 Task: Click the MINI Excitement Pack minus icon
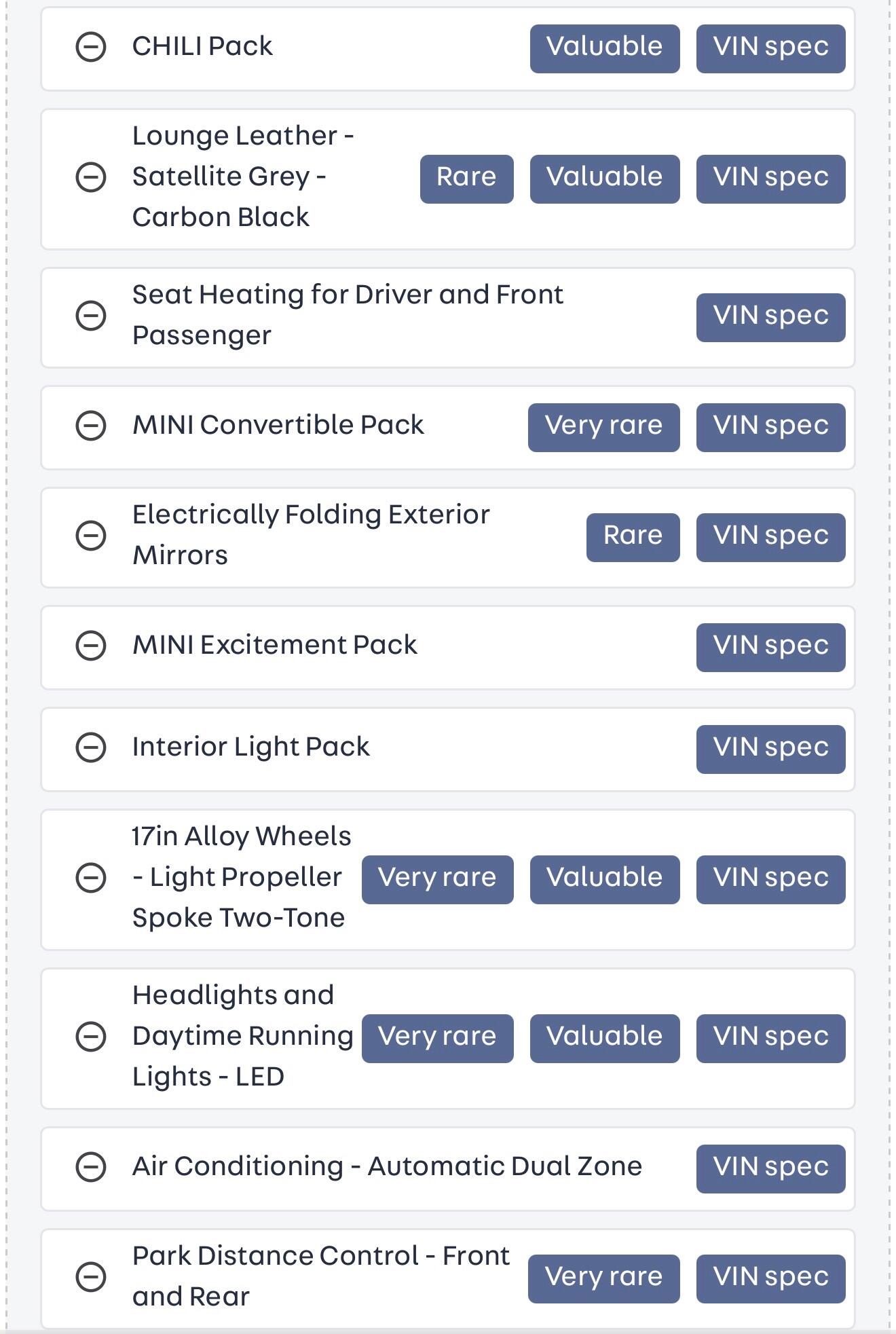point(90,646)
